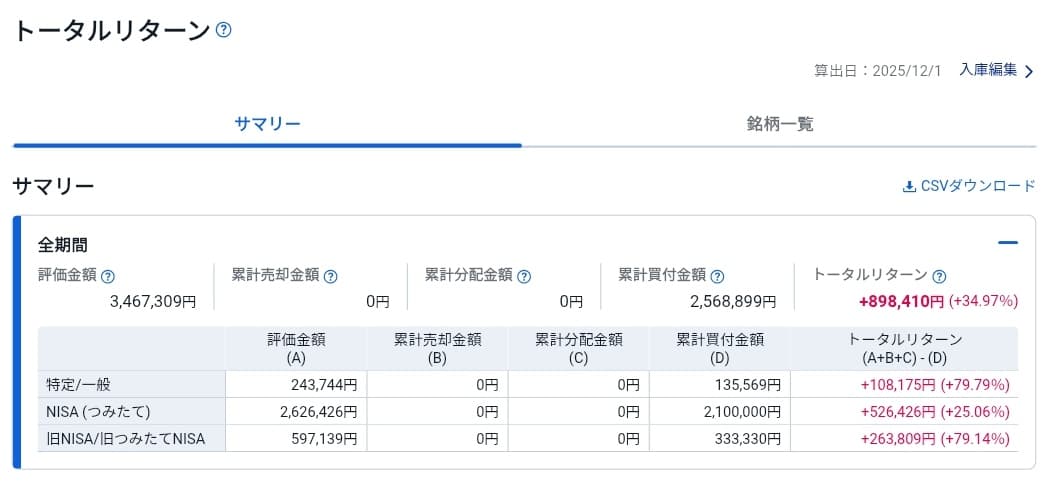The width and height of the screenshot is (1048, 485).
Task: Collapse the 全期間 section with the minus icon
Action: pos(1008,243)
